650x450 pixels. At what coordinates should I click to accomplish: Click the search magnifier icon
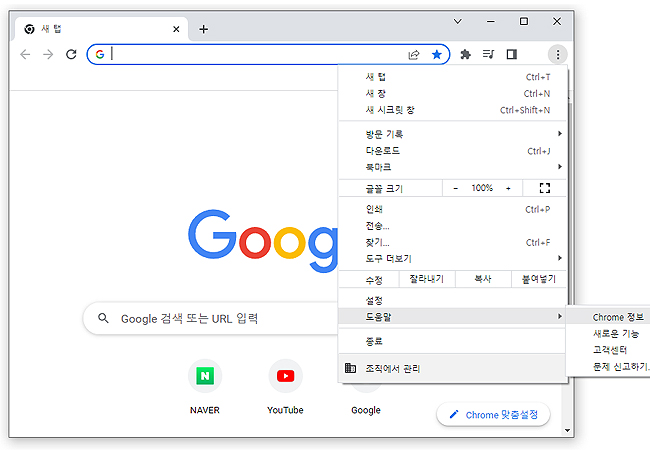click(103, 318)
